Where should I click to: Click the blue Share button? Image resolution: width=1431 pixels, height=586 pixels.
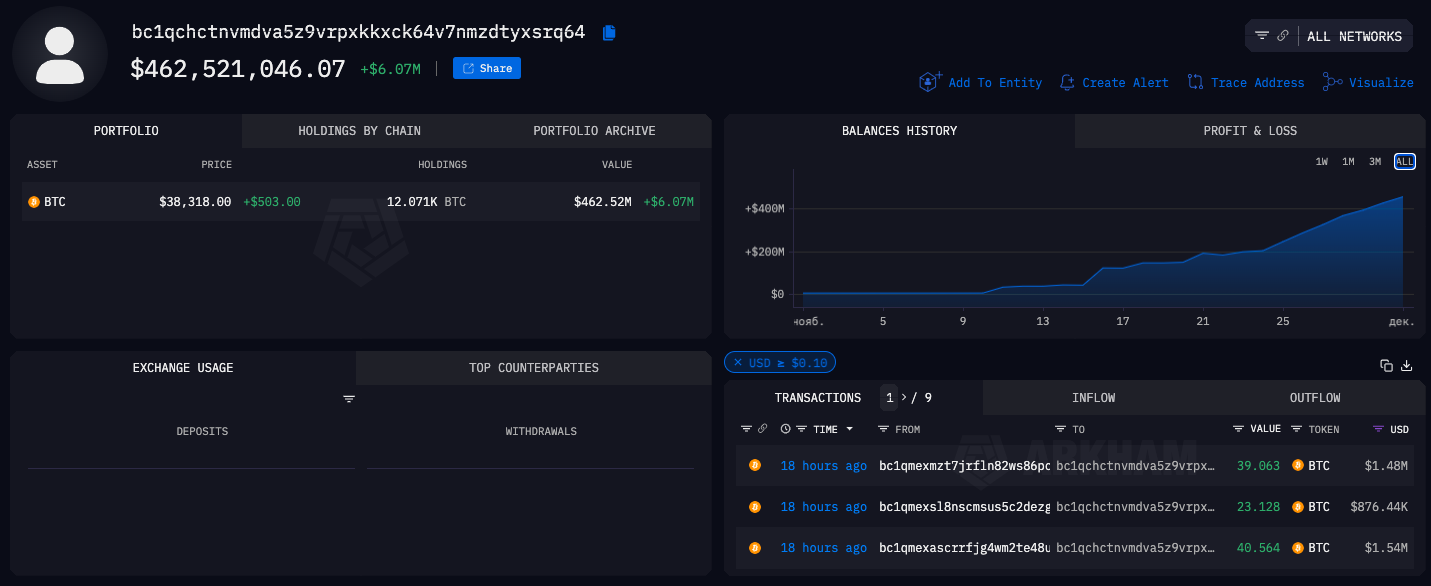point(487,68)
